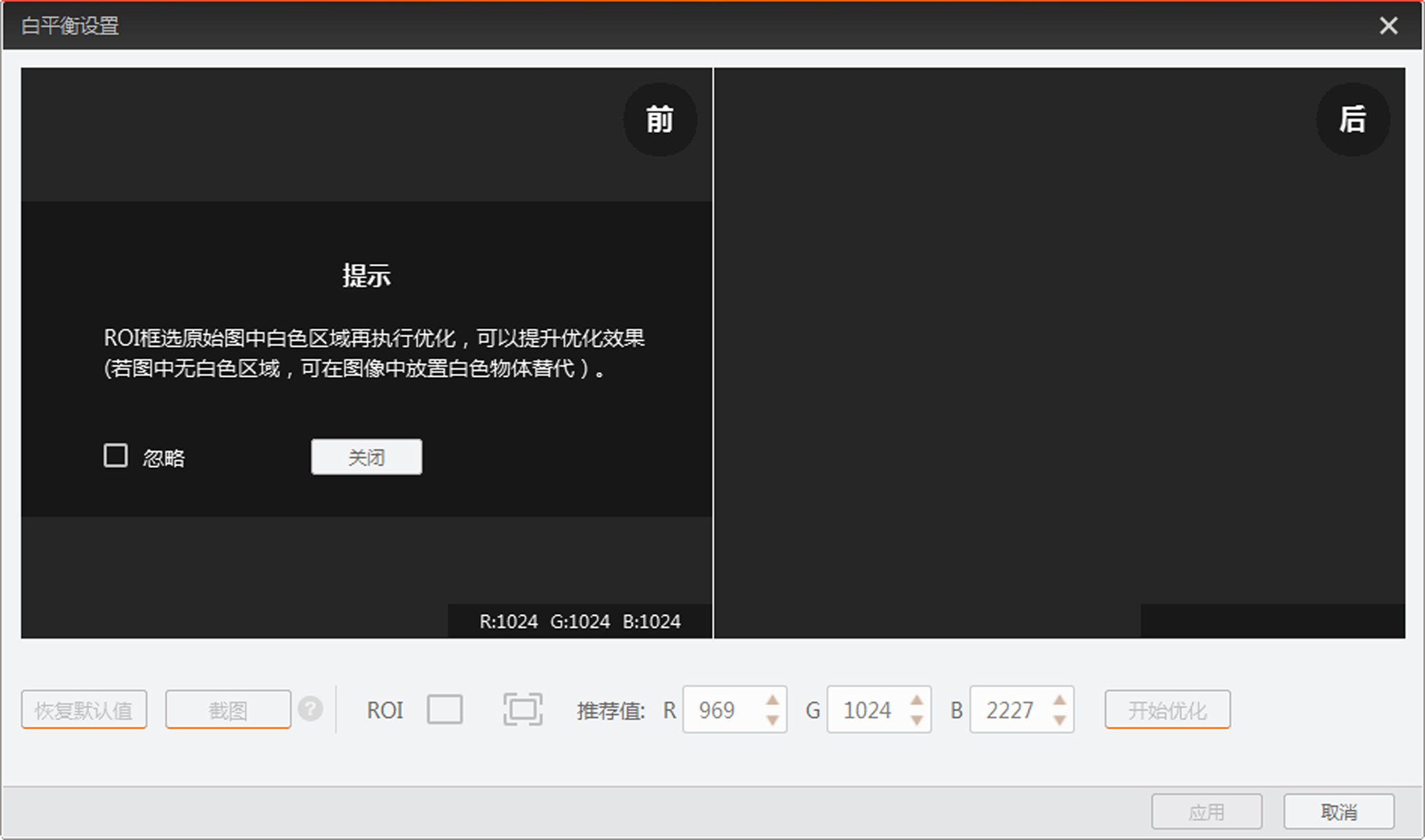
Task: Click the 应用 button
Action: coord(1206,812)
